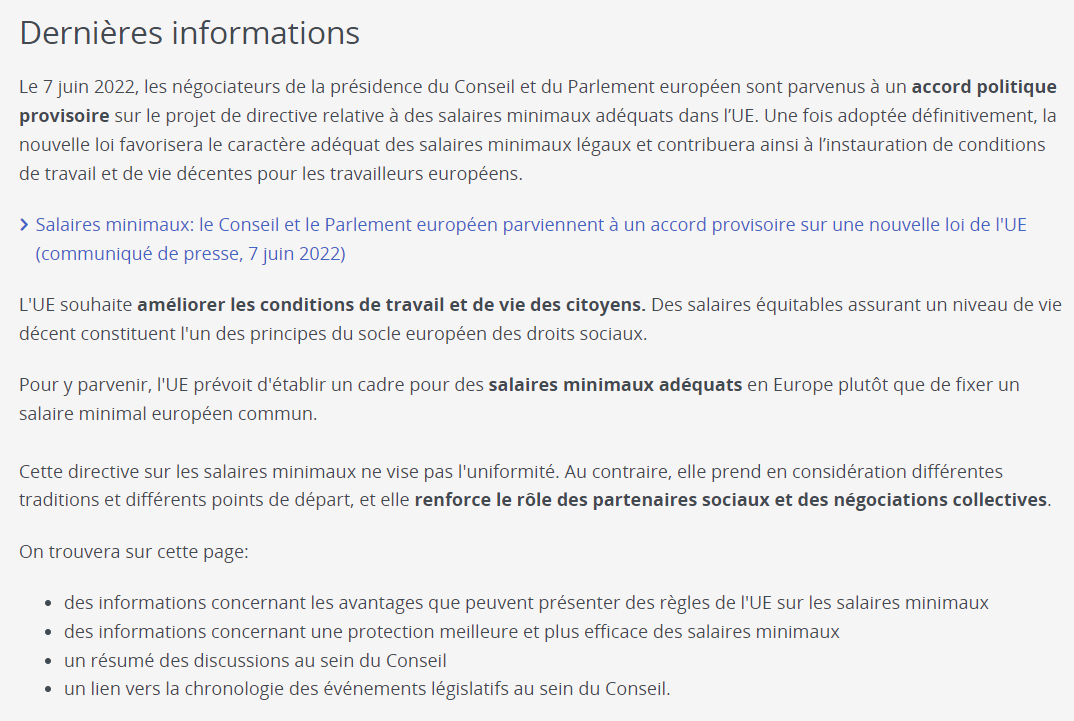This screenshot has height=721, width=1074.
Task: Select the bold text 'accord politique provisoire'
Action: [x=538, y=101]
